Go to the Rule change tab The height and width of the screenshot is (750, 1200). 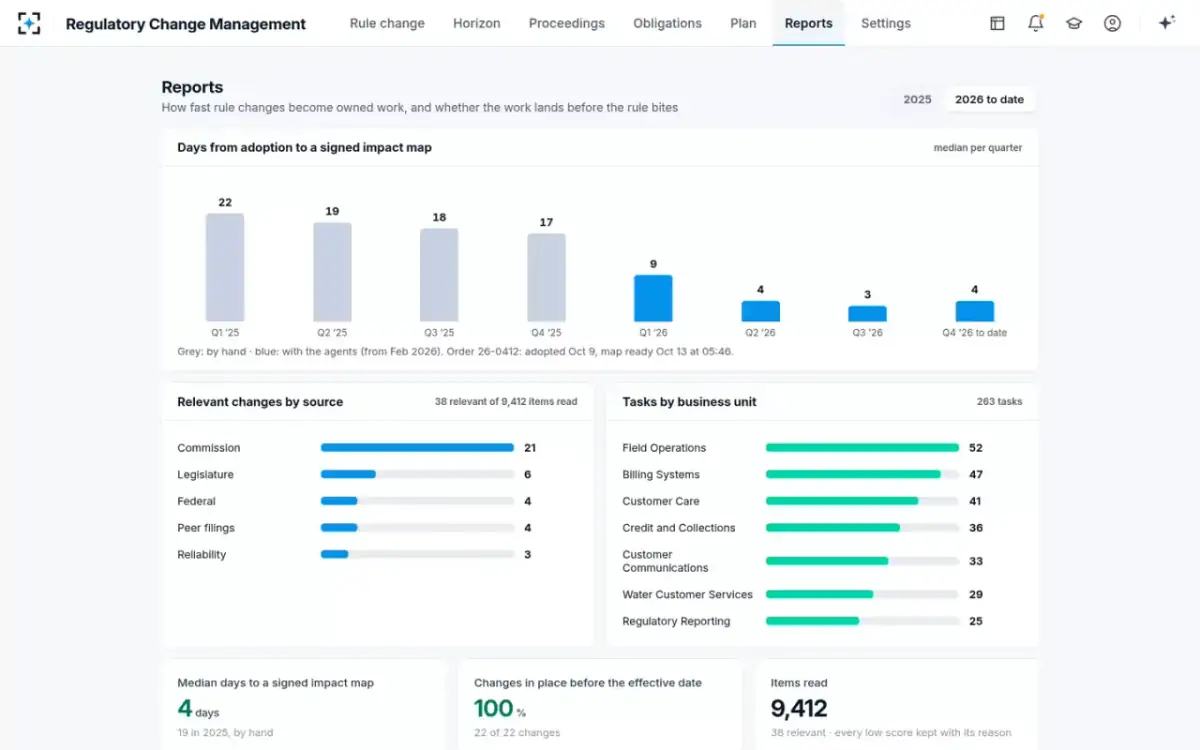click(387, 23)
